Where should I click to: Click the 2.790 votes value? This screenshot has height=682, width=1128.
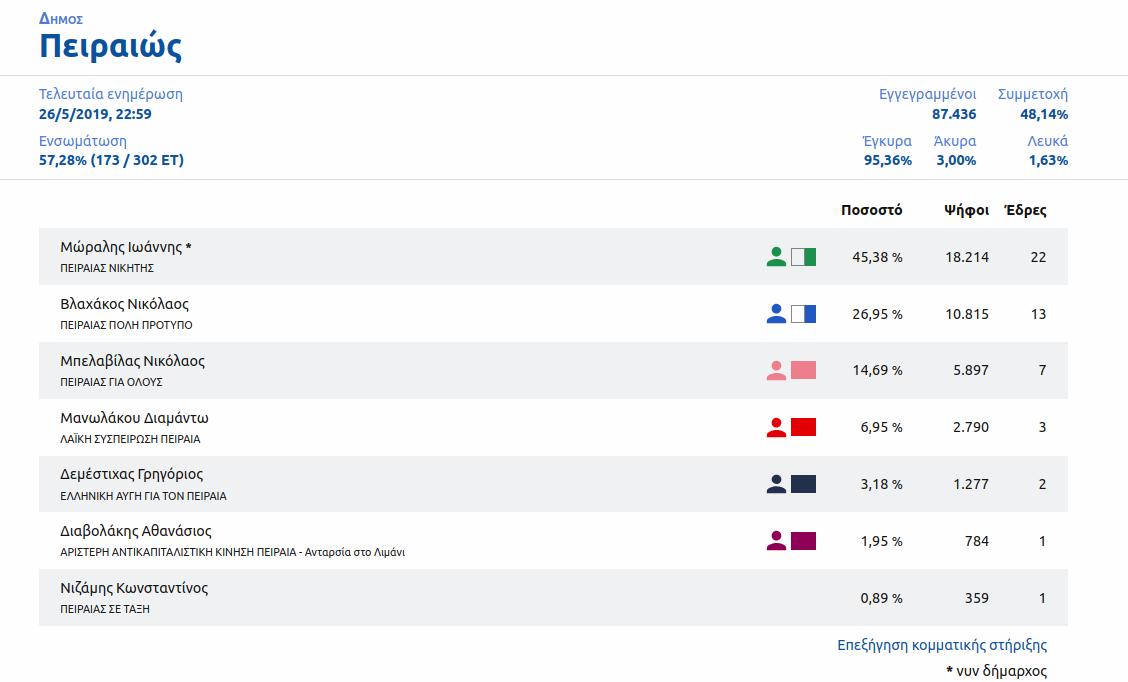click(x=971, y=427)
